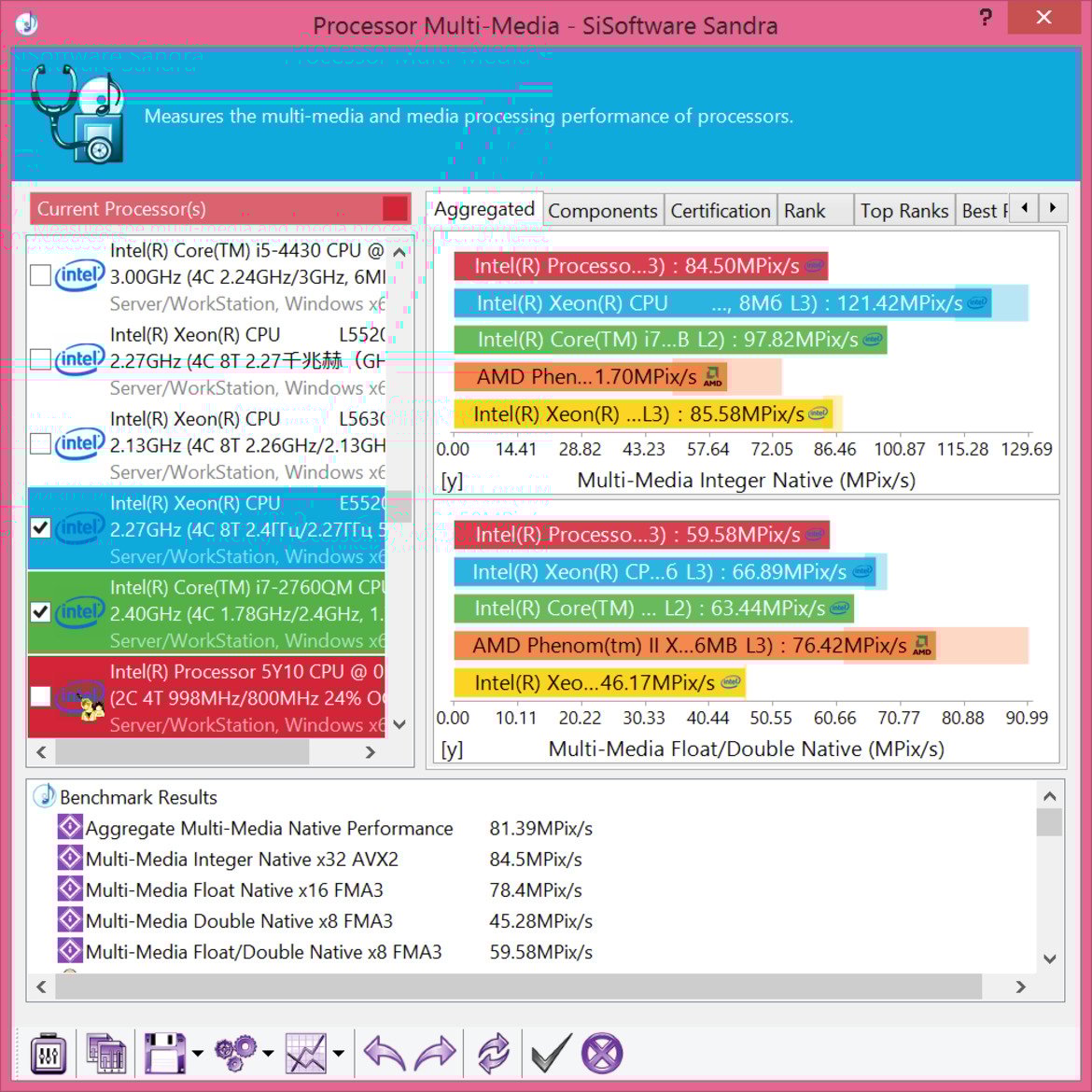
Task: Click the tab strip right scroll arrow
Action: point(1053,207)
